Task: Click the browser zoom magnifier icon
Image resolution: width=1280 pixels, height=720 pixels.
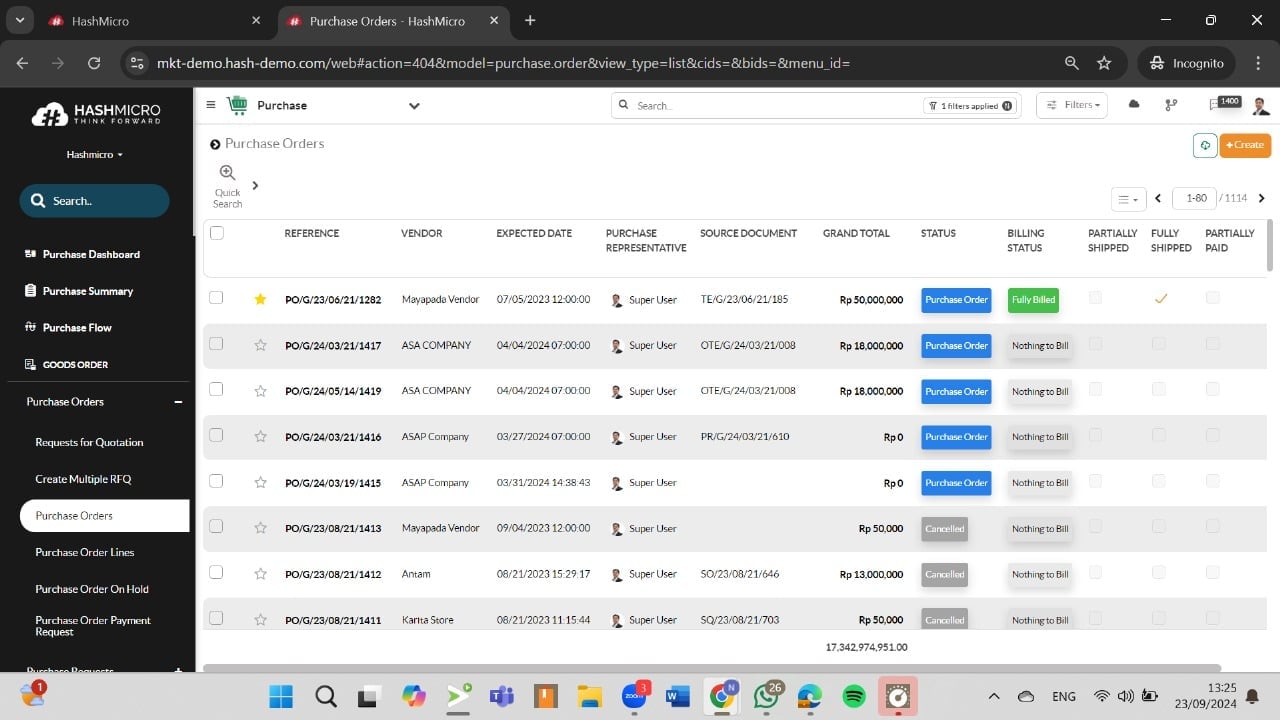Action: pyautogui.click(x=1072, y=63)
